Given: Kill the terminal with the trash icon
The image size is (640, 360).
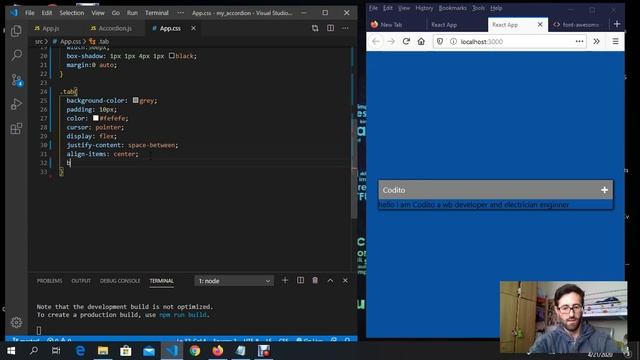Looking at the screenshot, I should pyautogui.click(x=315, y=280).
